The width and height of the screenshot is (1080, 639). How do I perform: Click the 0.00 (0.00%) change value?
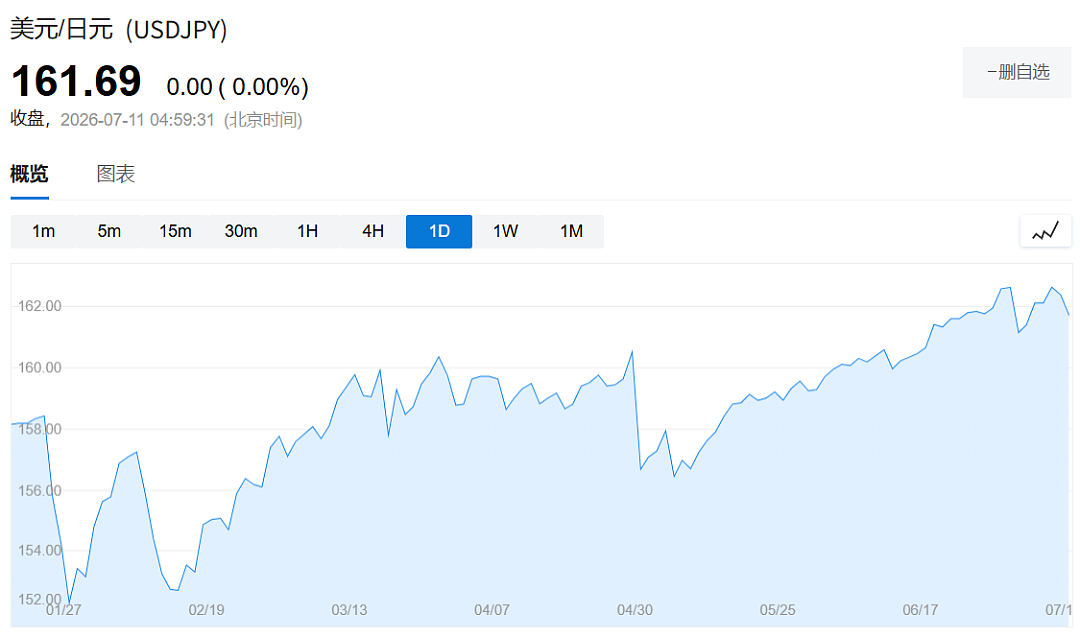pos(238,87)
